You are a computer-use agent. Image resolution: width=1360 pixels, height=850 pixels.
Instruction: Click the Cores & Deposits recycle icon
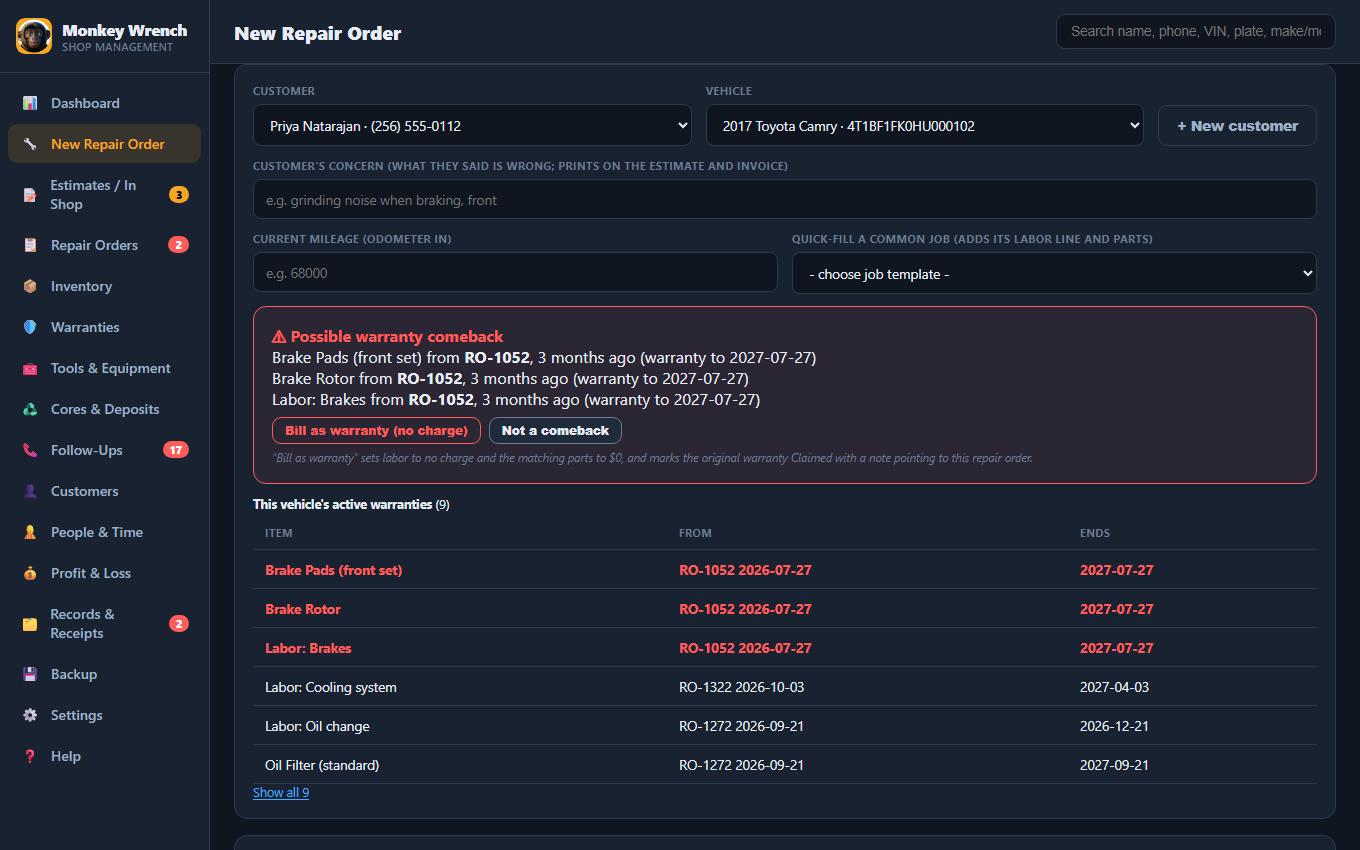(30, 409)
